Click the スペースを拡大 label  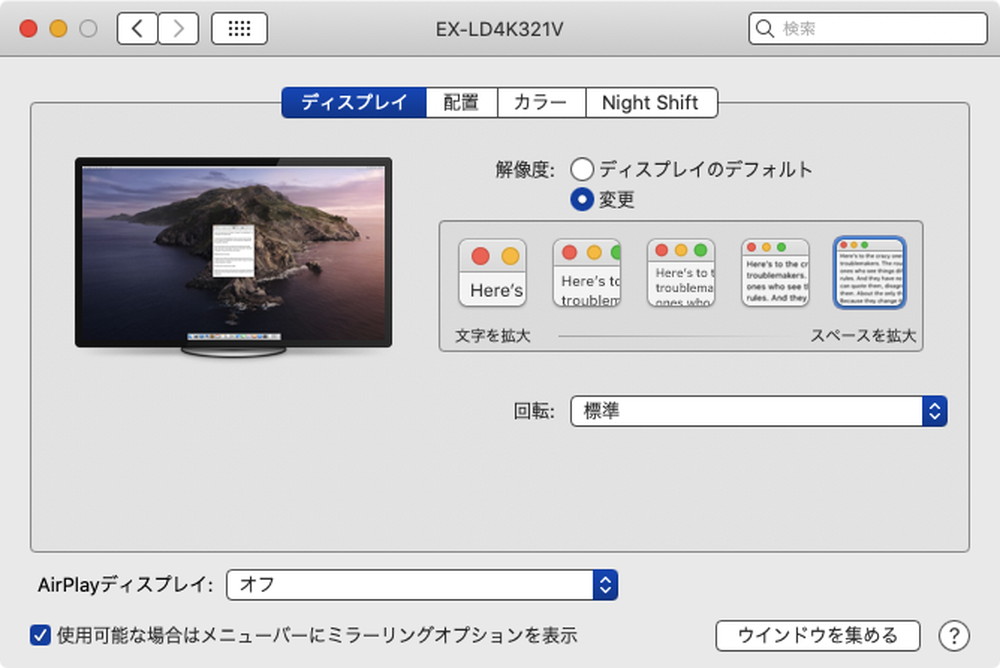[863, 336]
